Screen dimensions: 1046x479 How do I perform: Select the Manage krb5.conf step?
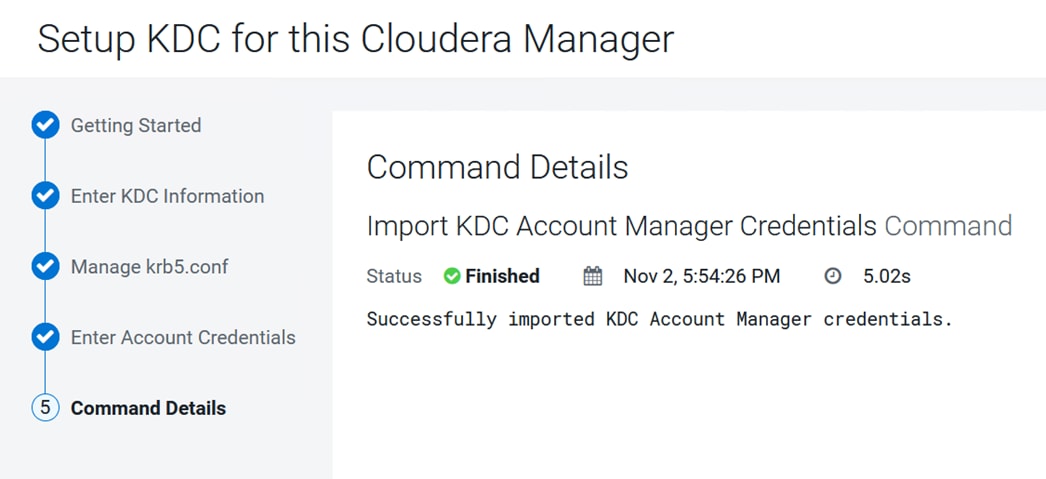click(149, 267)
